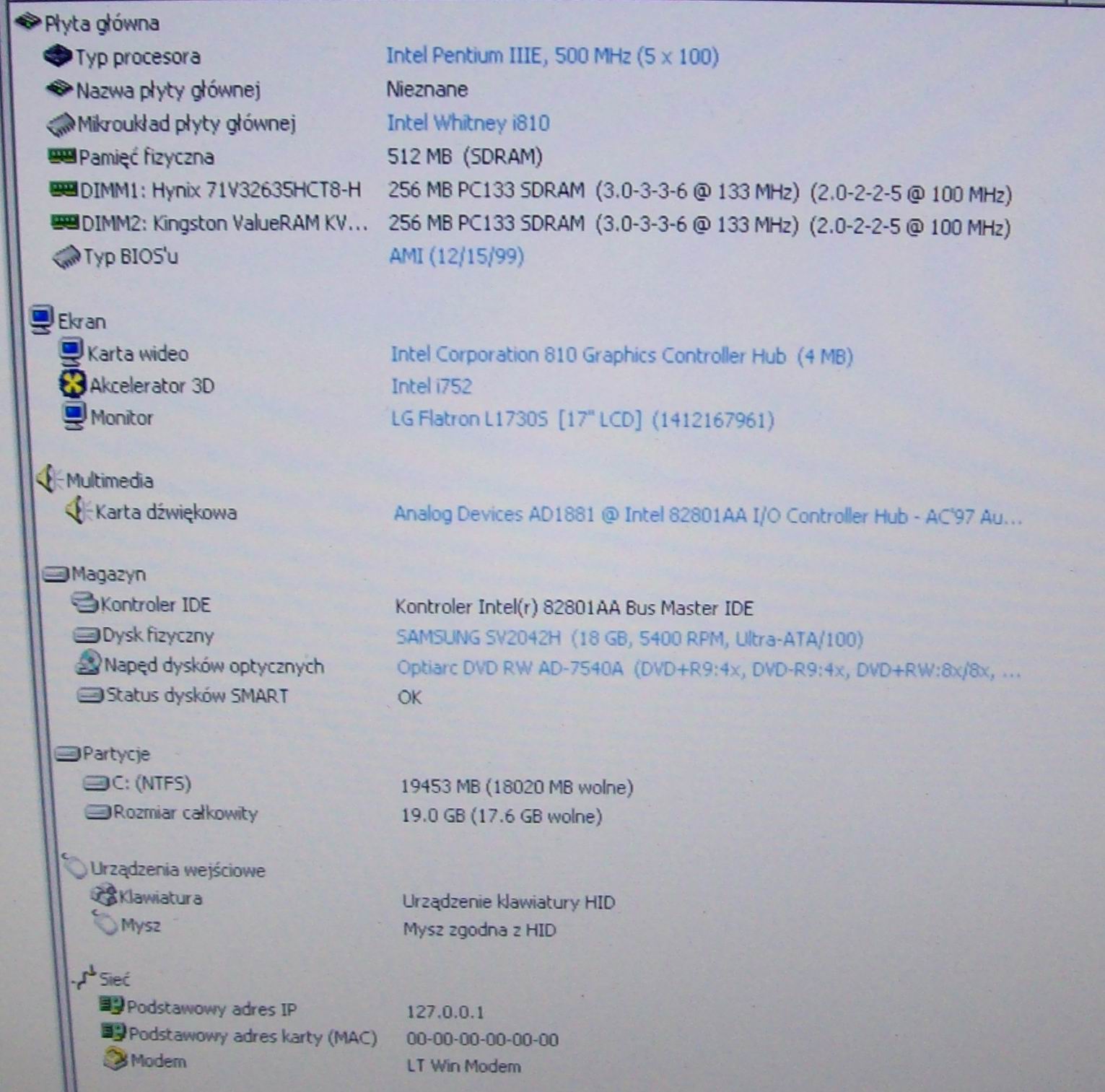Select the 512 MB (SDRAM) value
The width and height of the screenshot is (1105, 1092).
click(x=465, y=156)
